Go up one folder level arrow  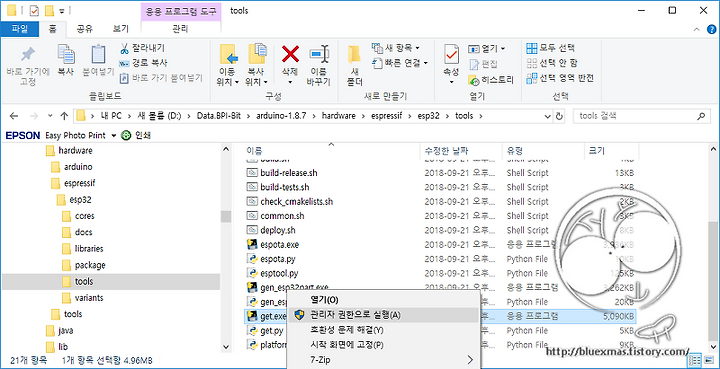click(x=64, y=116)
